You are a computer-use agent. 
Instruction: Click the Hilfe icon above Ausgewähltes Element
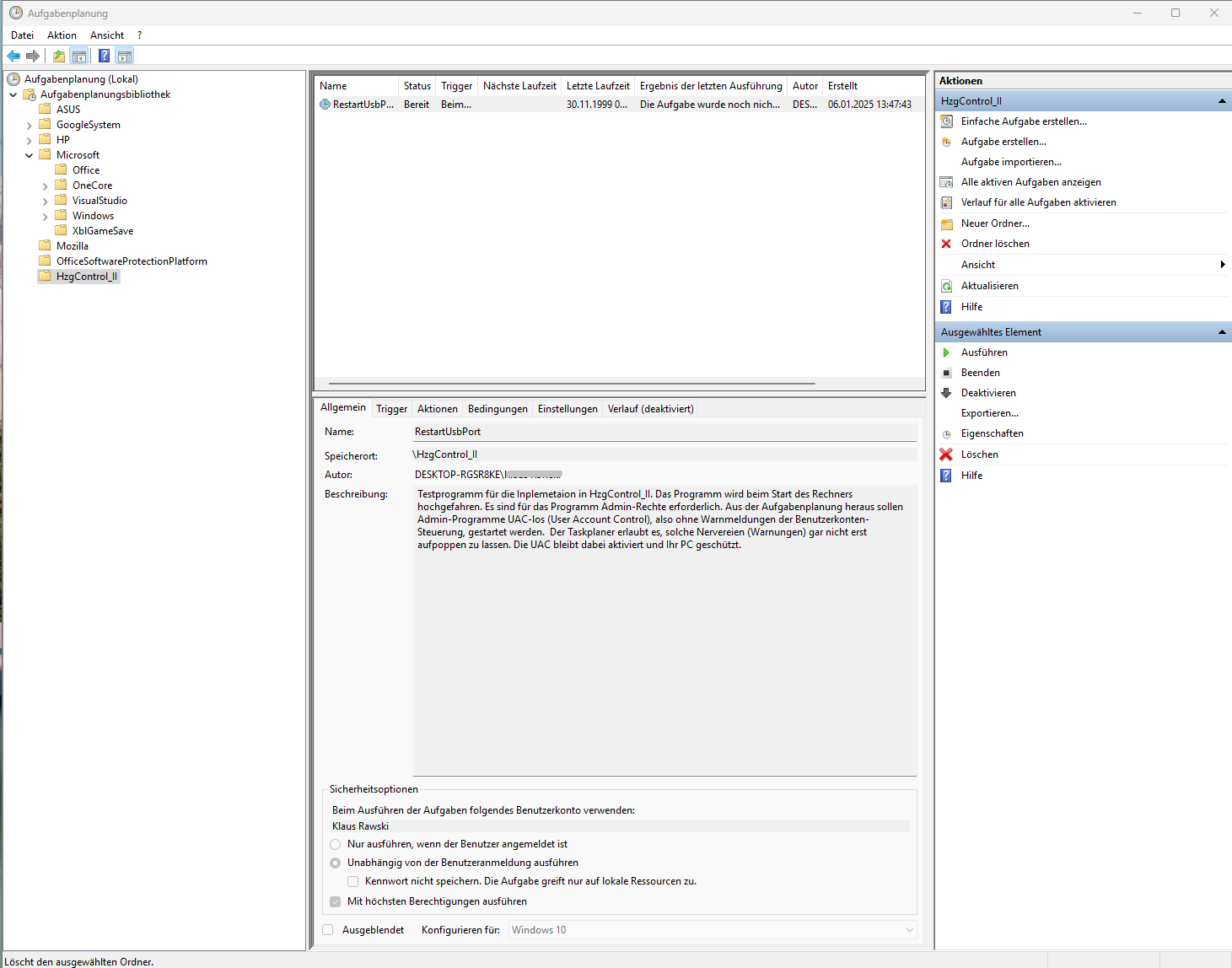click(x=946, y=307)
